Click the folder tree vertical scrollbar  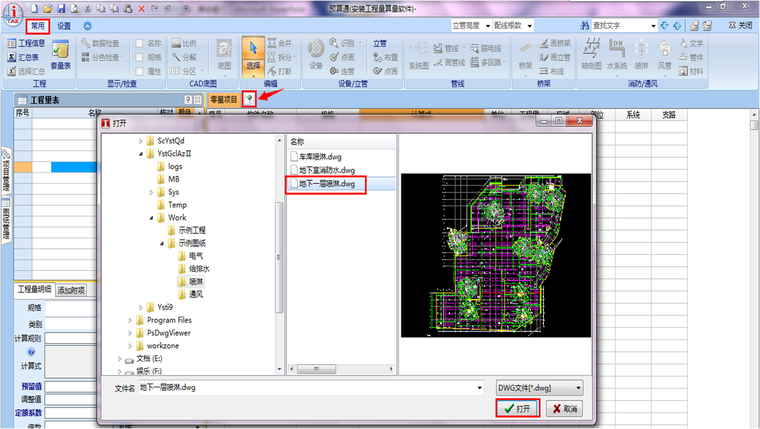click(279, 256)
